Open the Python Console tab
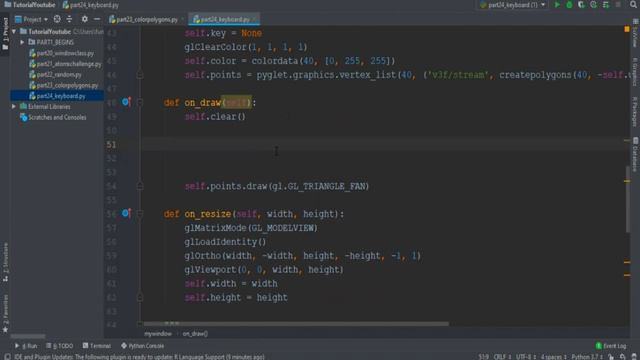This screenshot has height=360, width=640. (x=142, y=346)
